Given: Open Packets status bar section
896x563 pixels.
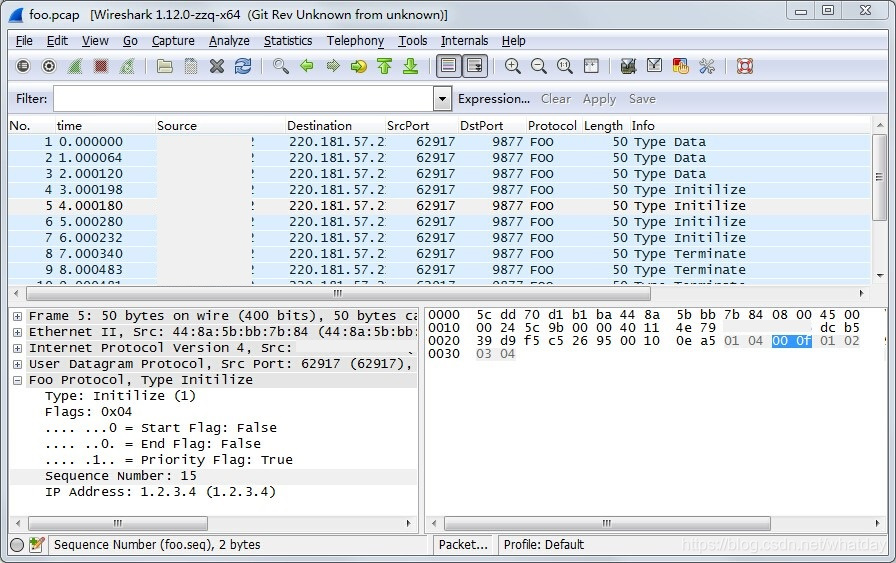Looking at the screenshot, I should click(463, 545).
